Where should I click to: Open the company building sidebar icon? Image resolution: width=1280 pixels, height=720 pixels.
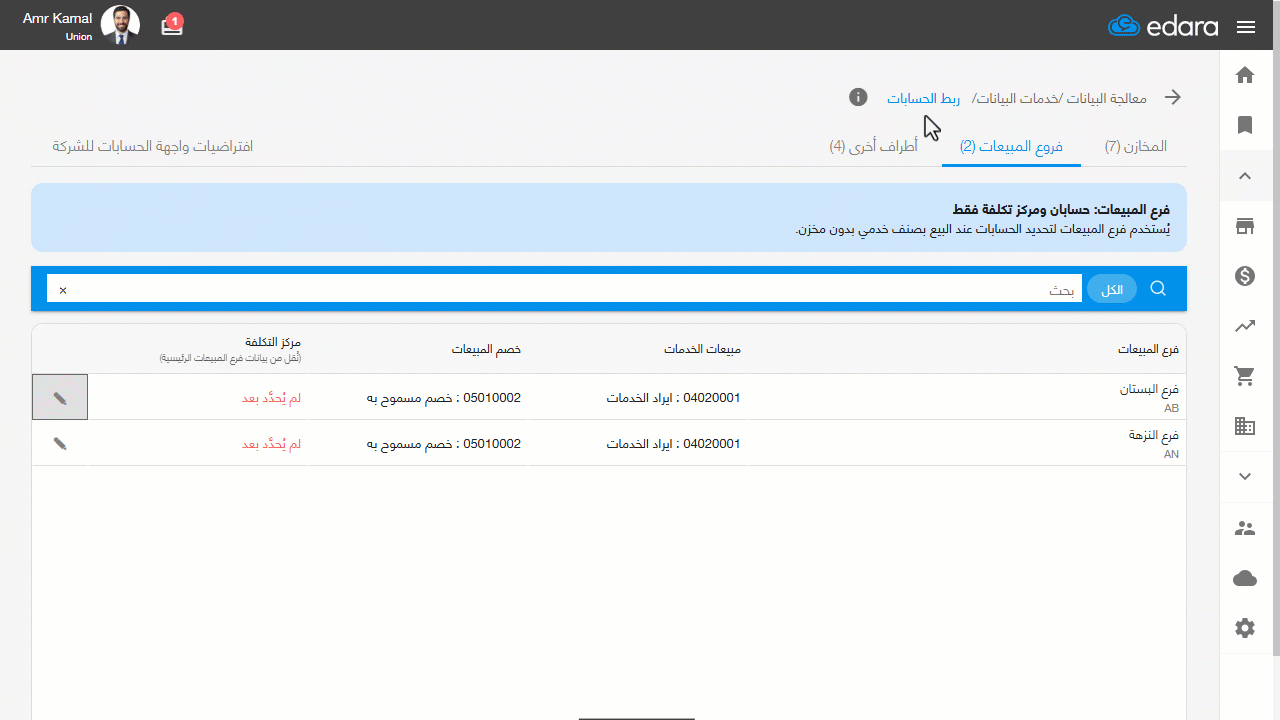point(1245,426)
